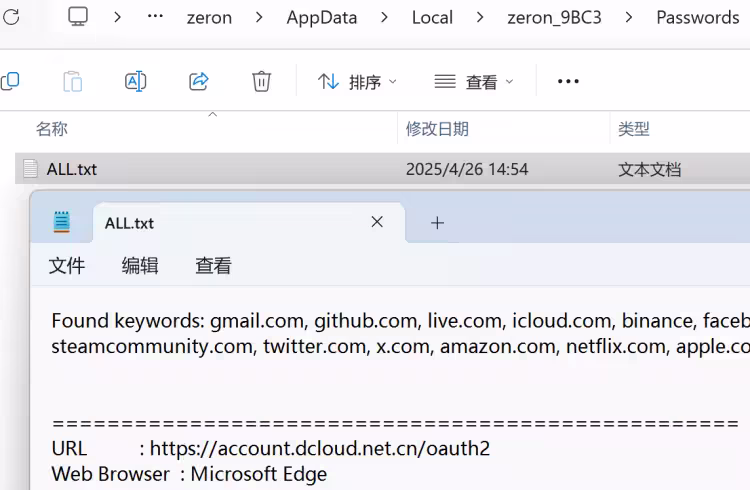Open the 排序 sort dropdown
Screen dimensions: 750x490
357,82
